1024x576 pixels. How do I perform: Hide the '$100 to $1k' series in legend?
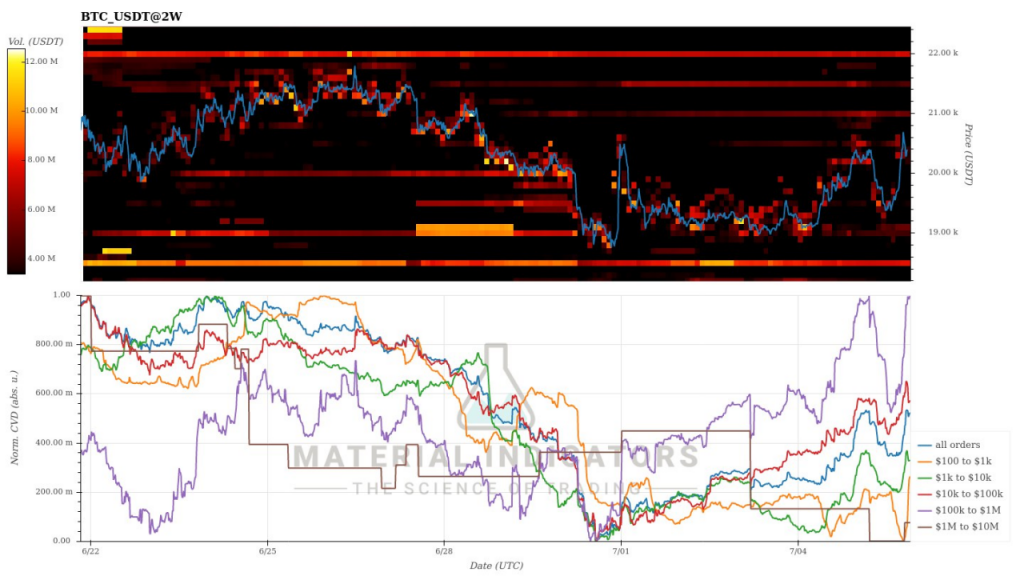963,461
